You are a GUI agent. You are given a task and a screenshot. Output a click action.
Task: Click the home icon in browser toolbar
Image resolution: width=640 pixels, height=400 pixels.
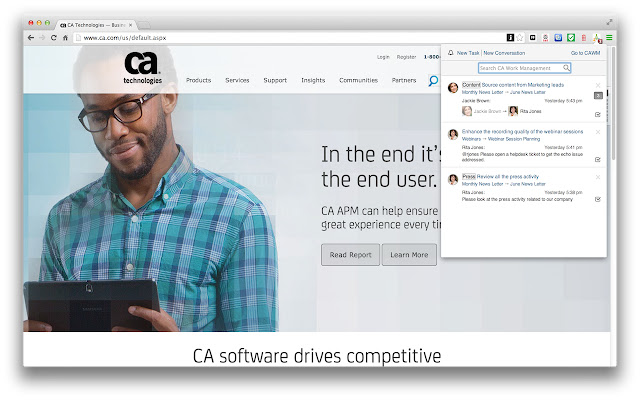65,38
